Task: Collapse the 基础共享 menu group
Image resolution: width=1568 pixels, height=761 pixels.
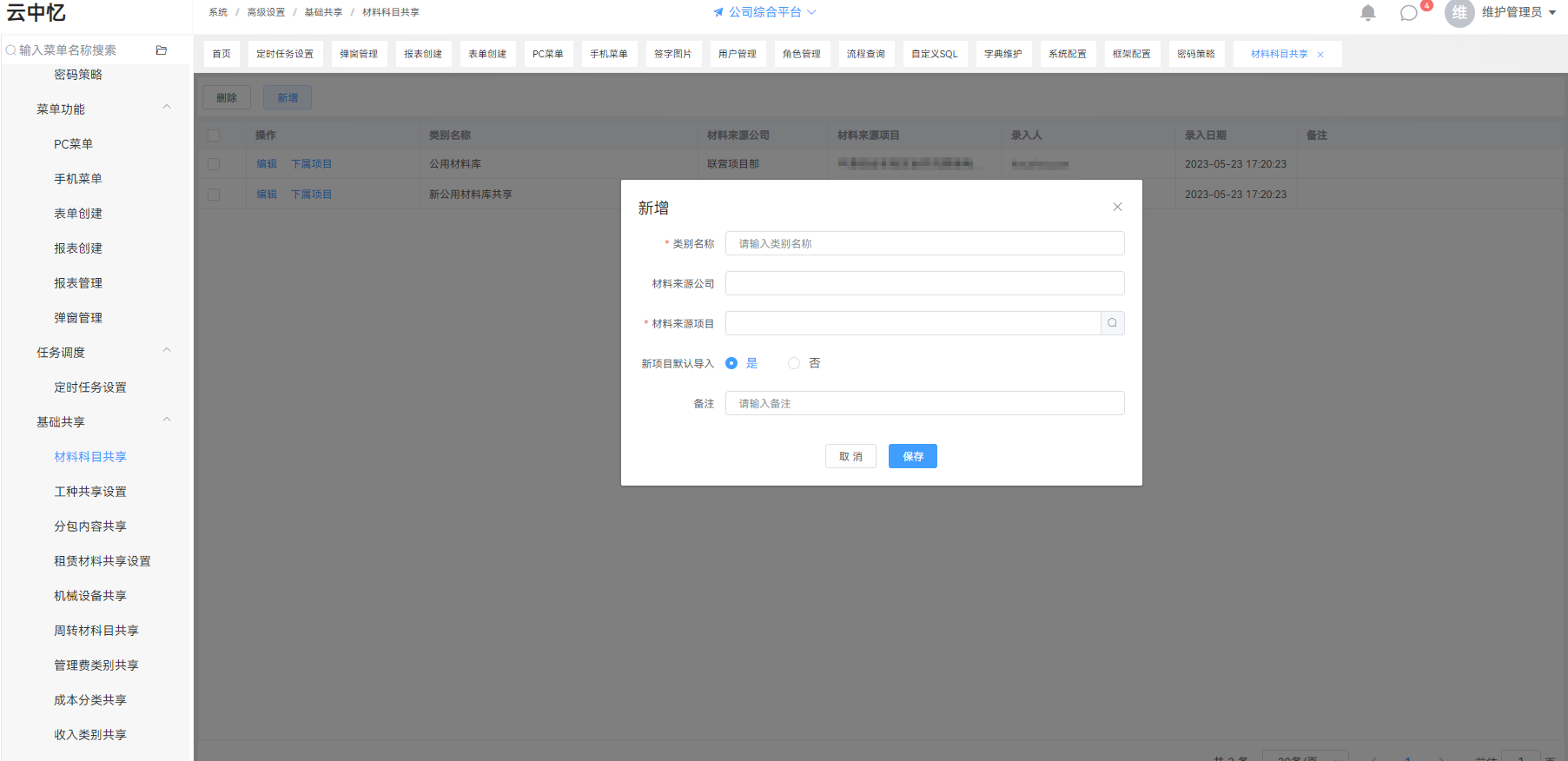Action: click(x=167, y=420)
